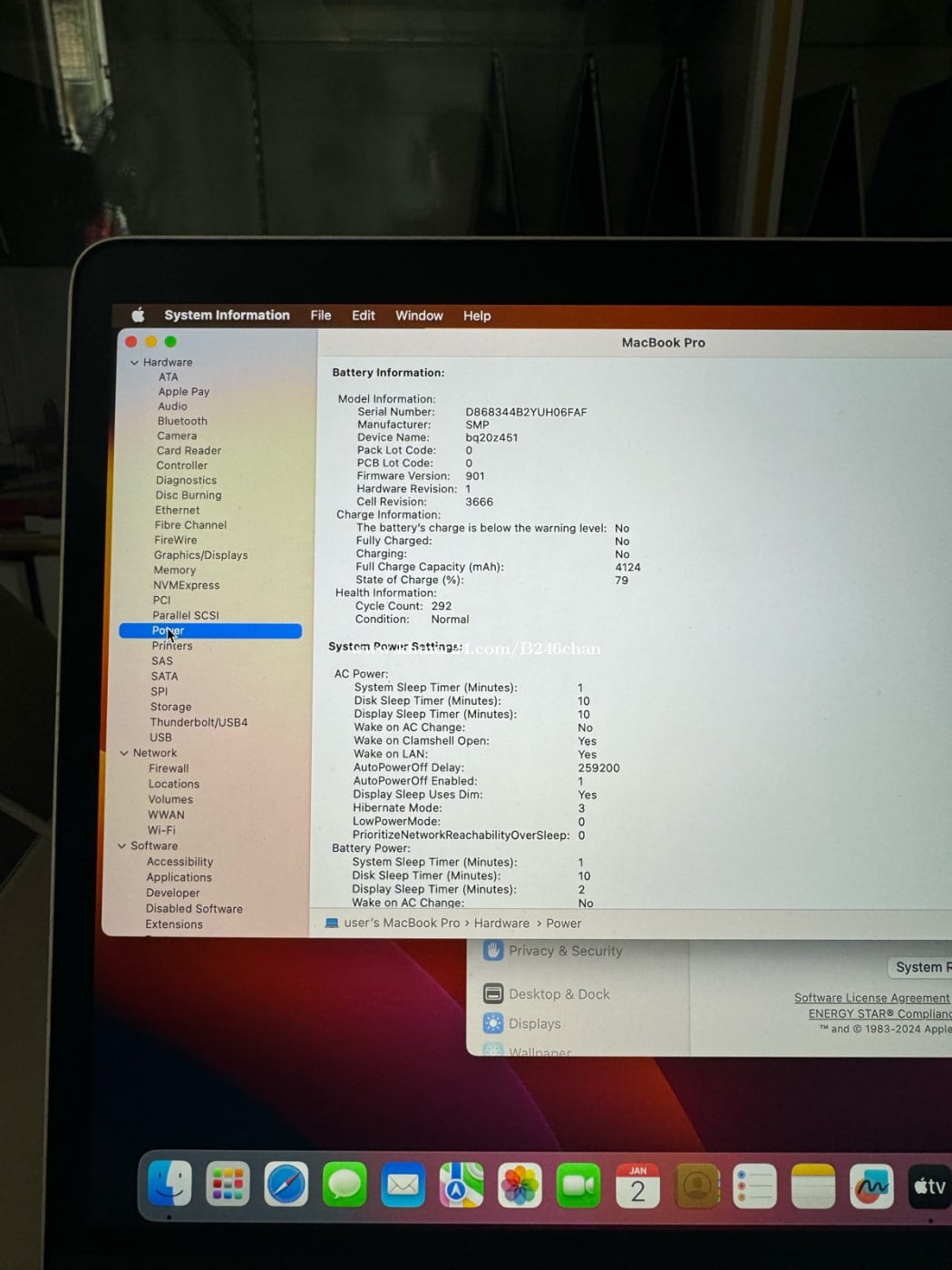Open Launchpad in the Dock
The width and height of the screenshot is (952, 1270).
click(x=228, y=1184)
